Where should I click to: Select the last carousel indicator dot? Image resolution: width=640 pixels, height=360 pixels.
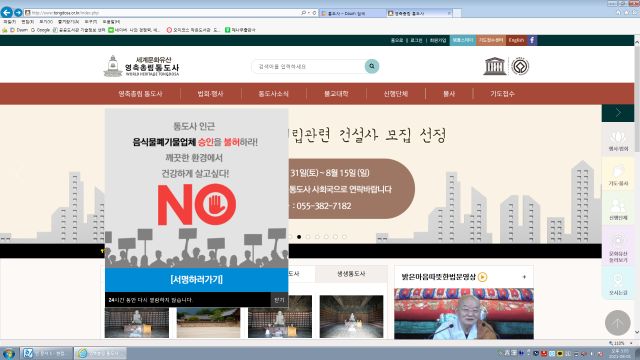coord(344,237)
